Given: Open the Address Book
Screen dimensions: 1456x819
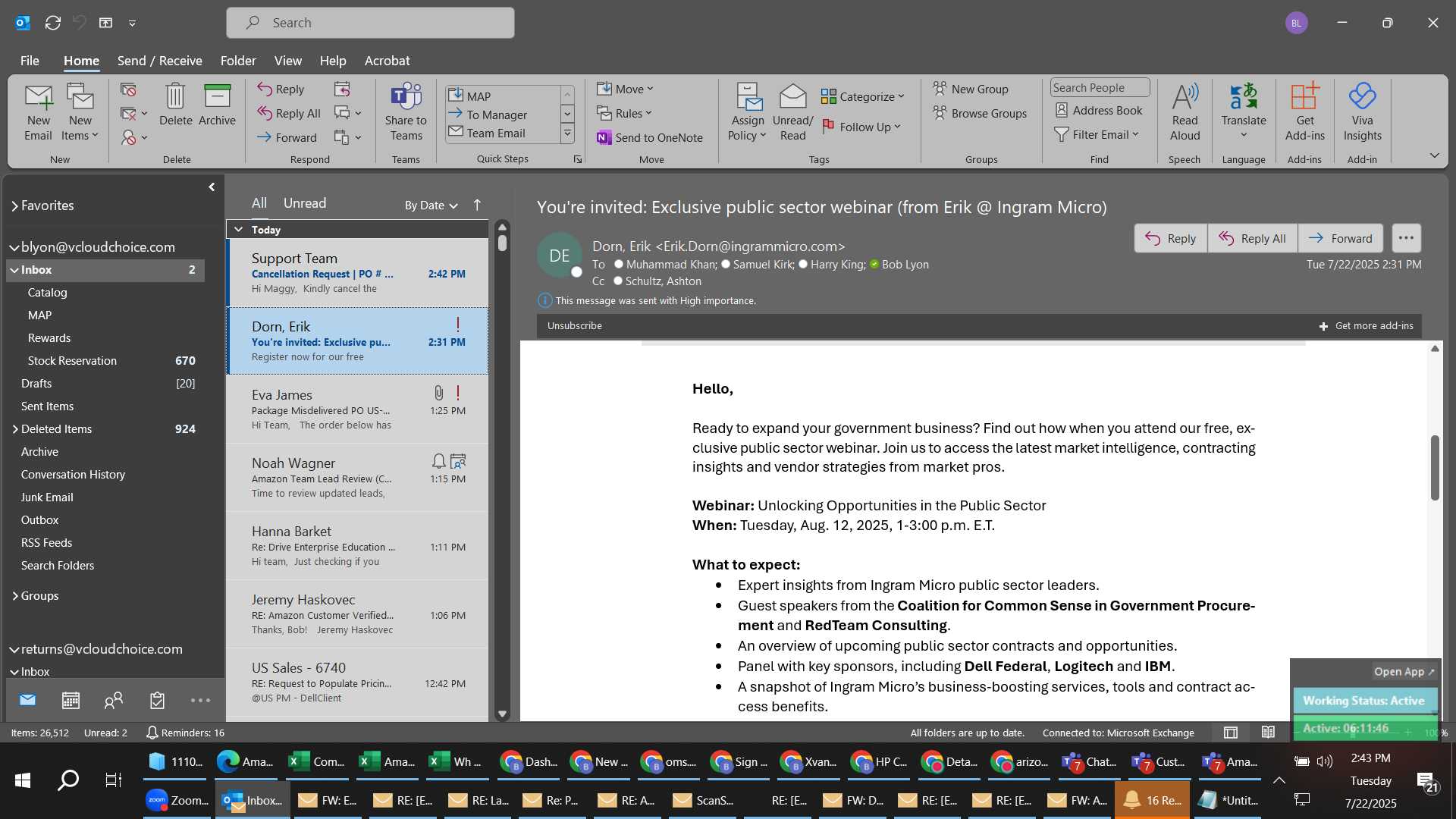Looking at the screenshot, I should [1098, 111].
